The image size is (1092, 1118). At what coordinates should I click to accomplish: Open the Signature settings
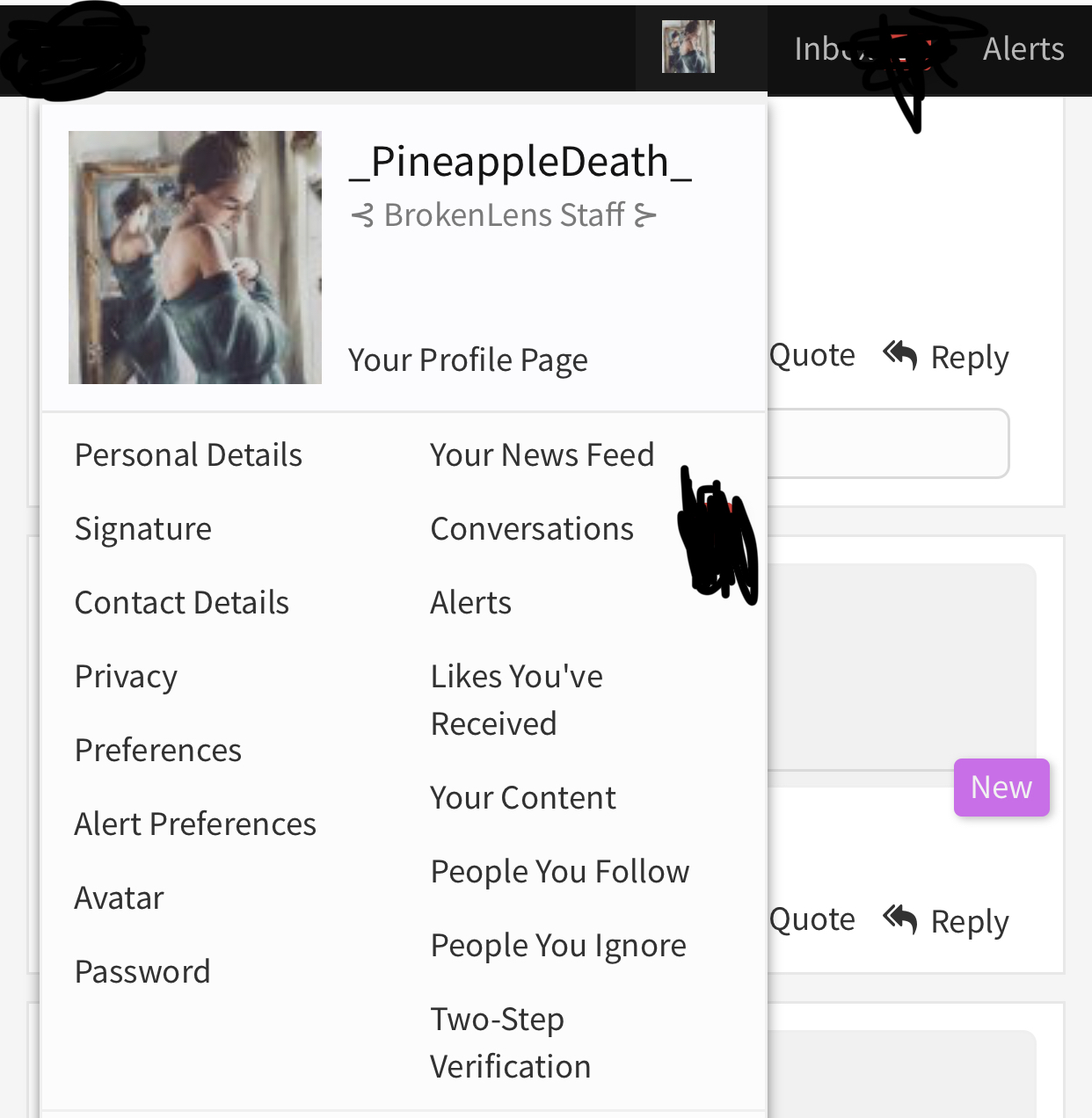tap(143, 529)
